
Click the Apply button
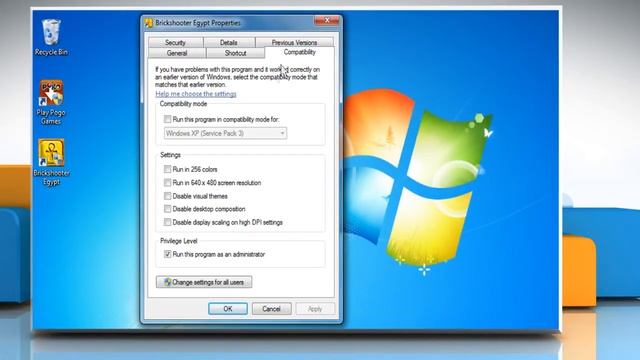click(x=315, y=309)
